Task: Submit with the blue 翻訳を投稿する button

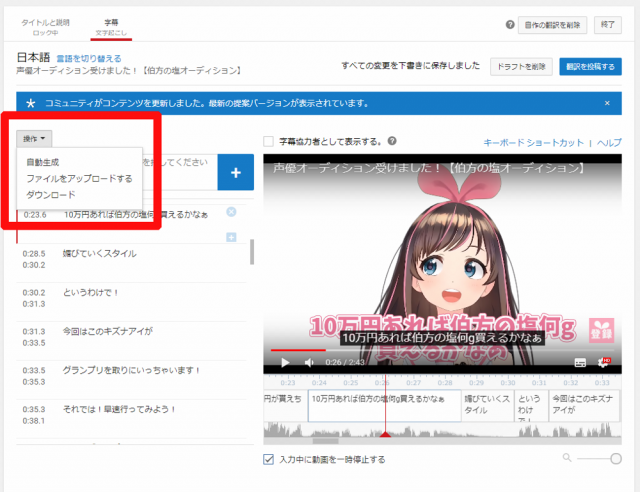Action: (590, 67)
